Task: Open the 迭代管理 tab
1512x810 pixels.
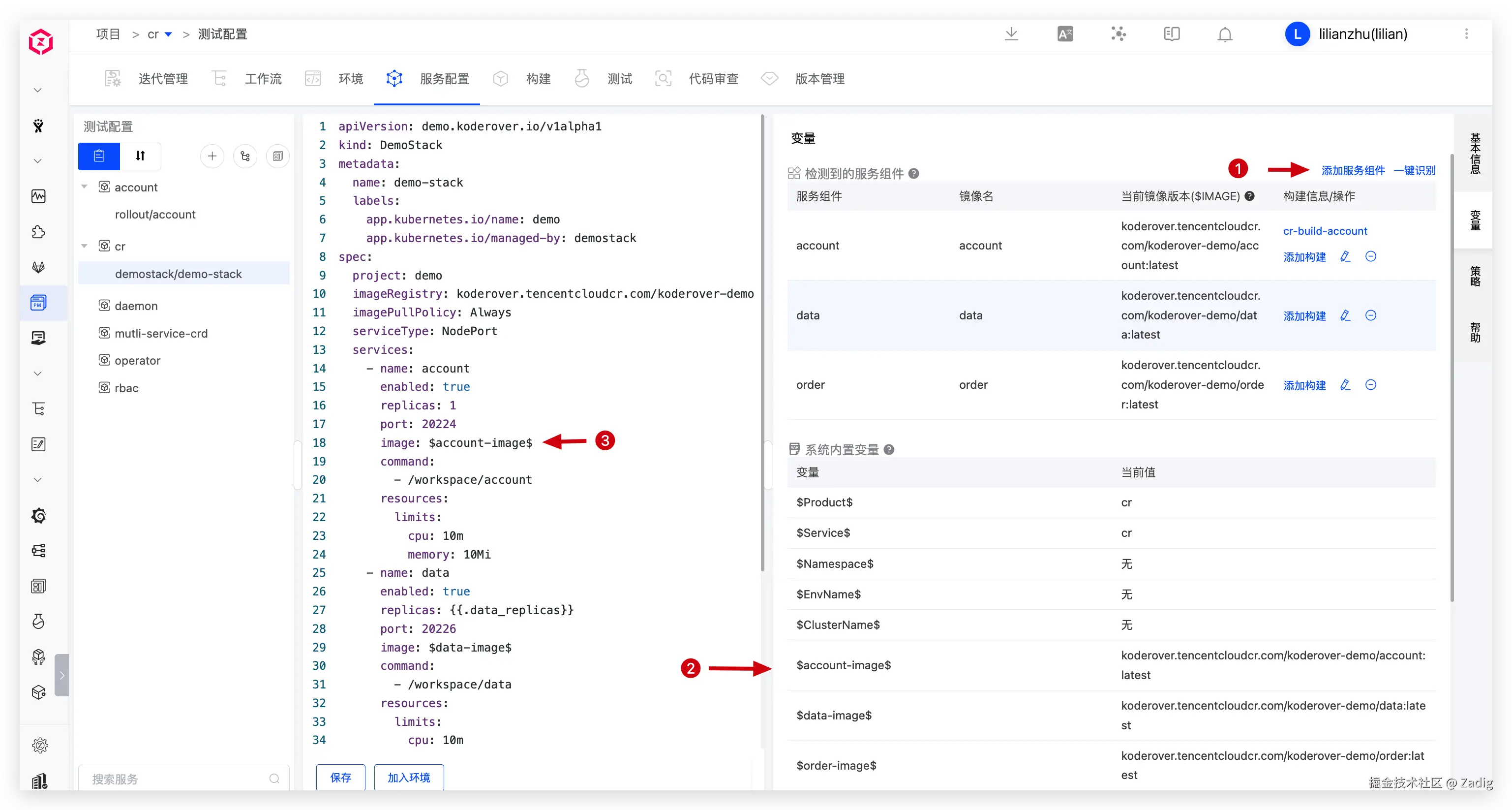Action: (x=146, y=79)
